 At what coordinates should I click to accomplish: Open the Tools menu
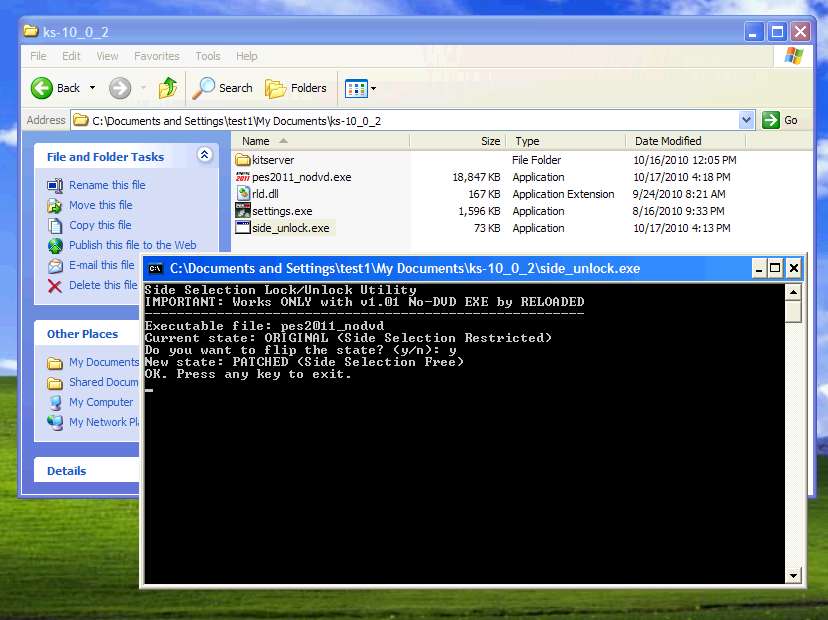pyautogui.click(x=208, y=56)
